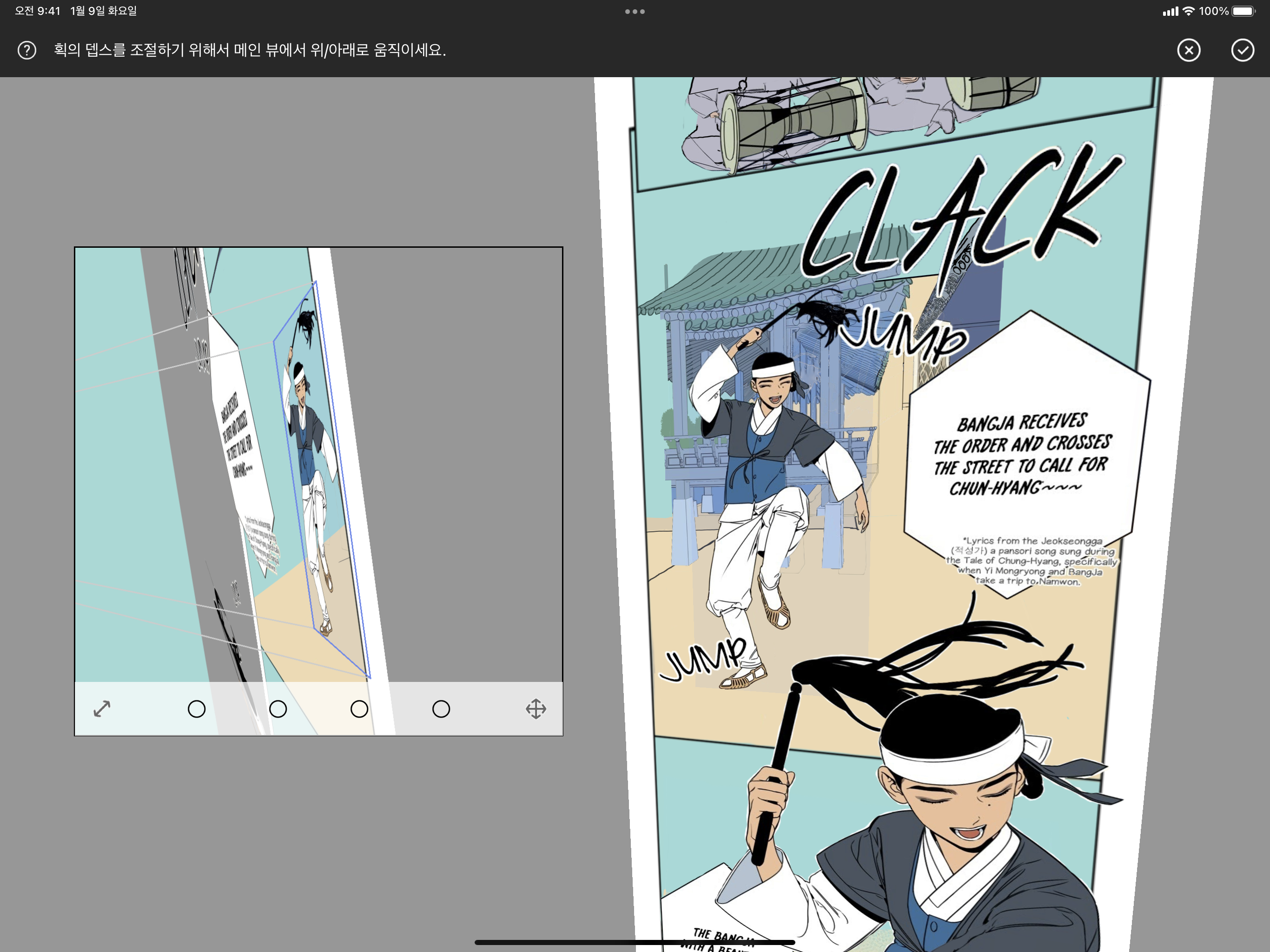The width and height of the screenshot is (1270, 952).
Task: Tap the 오전 9:41 clock in status bar
Action: point(37,11)
